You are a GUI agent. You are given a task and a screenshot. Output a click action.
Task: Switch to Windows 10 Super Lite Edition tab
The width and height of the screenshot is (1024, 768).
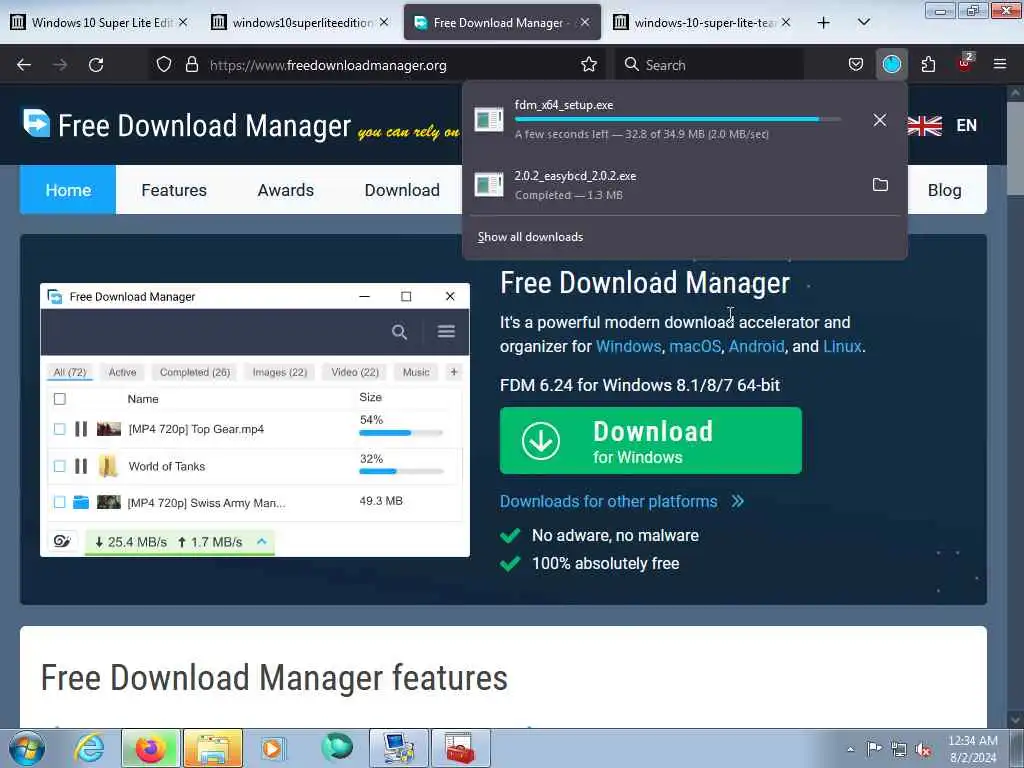pyautogui.click(x=101, y=23)
